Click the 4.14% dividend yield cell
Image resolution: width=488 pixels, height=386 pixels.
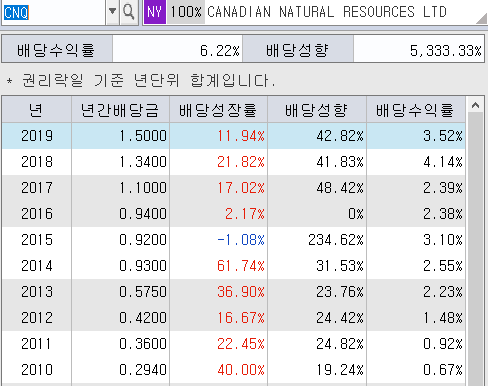pos(416,162)
